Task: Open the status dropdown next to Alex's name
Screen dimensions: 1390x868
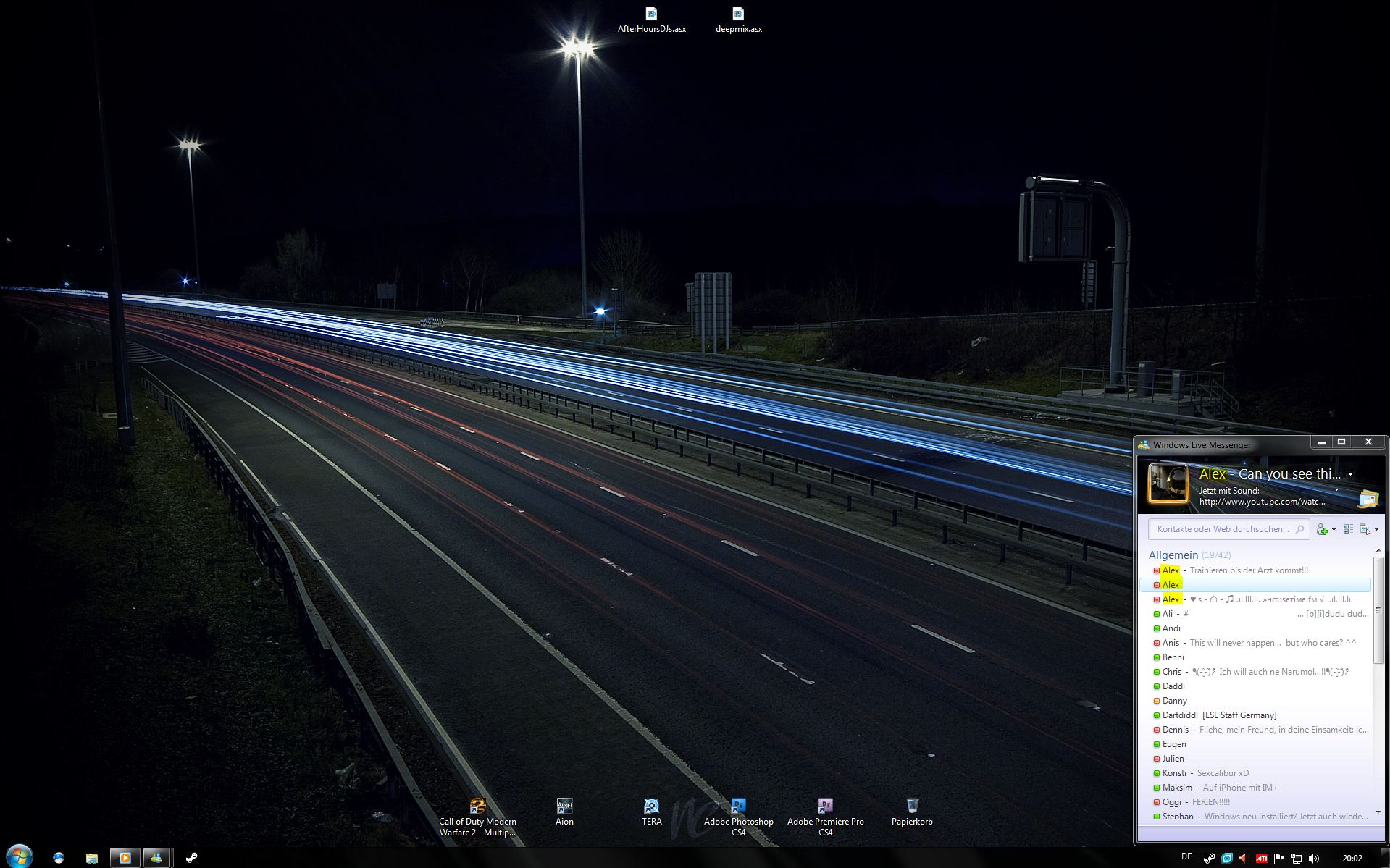Action: pos(1350,475)
